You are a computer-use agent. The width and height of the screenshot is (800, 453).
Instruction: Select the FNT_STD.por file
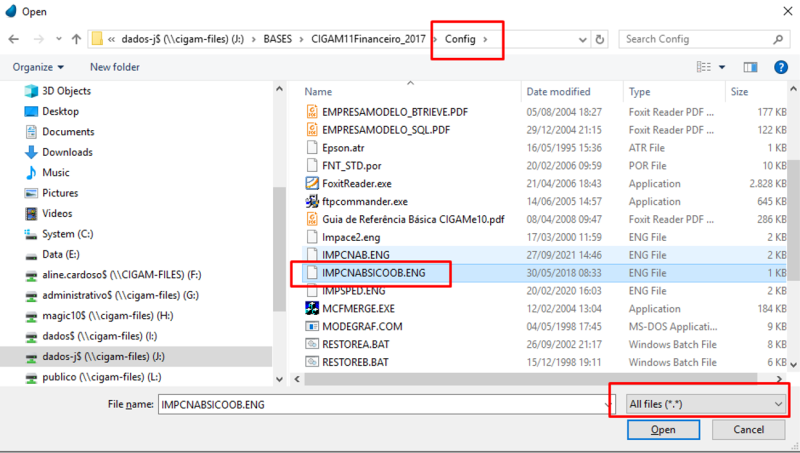point(352,166)
